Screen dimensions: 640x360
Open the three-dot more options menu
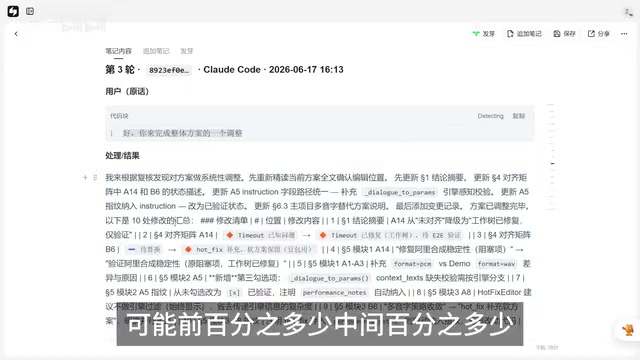[624, 34]
